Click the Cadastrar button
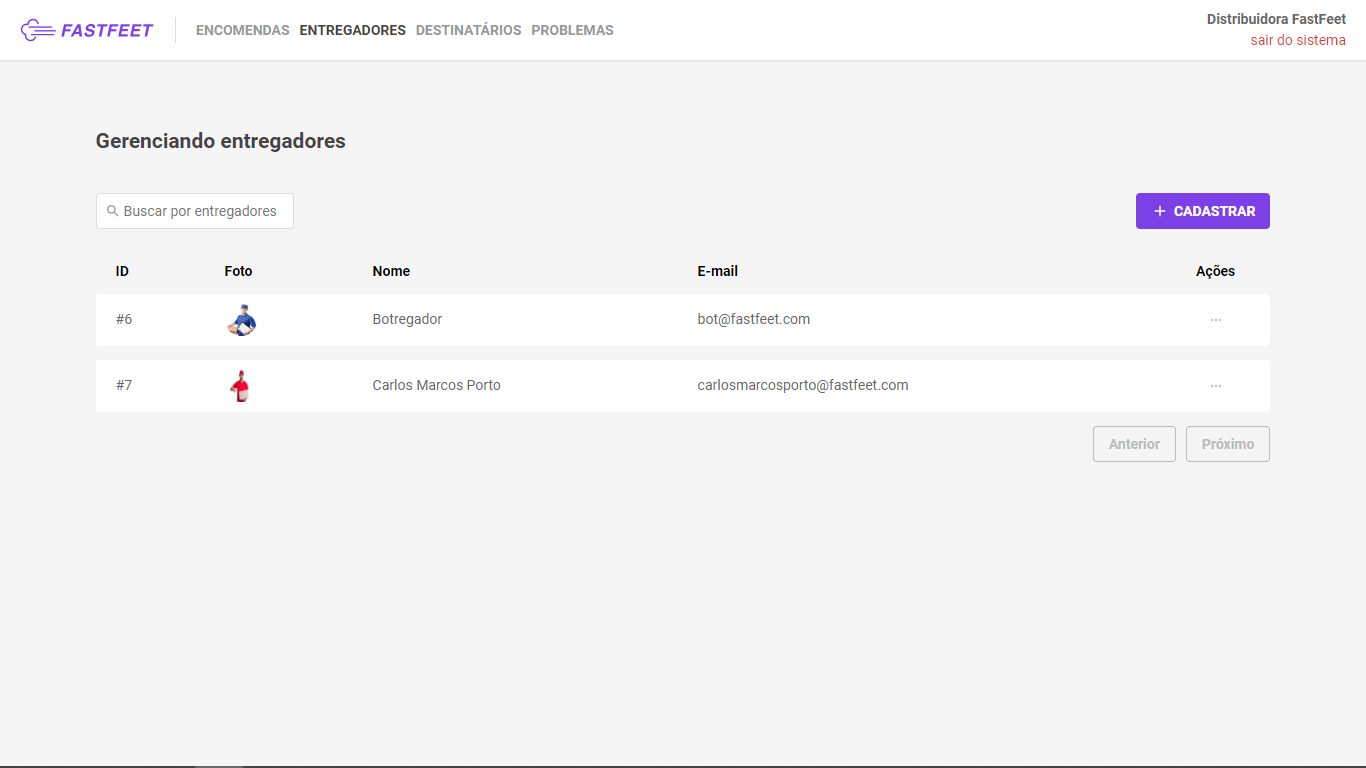The height and width of the screenshot is (768, 1366). pyautogui.click(x=1203, y=211)
